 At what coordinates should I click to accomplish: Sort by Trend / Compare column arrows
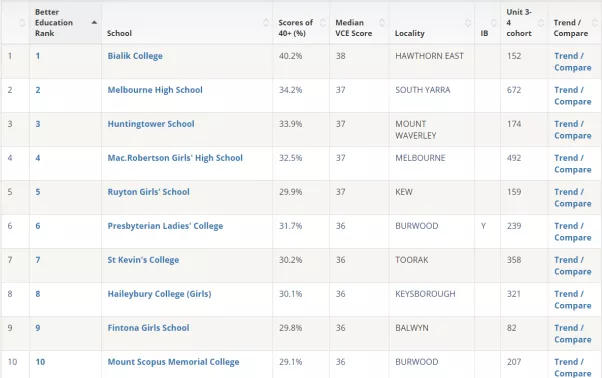pos(595,23)
